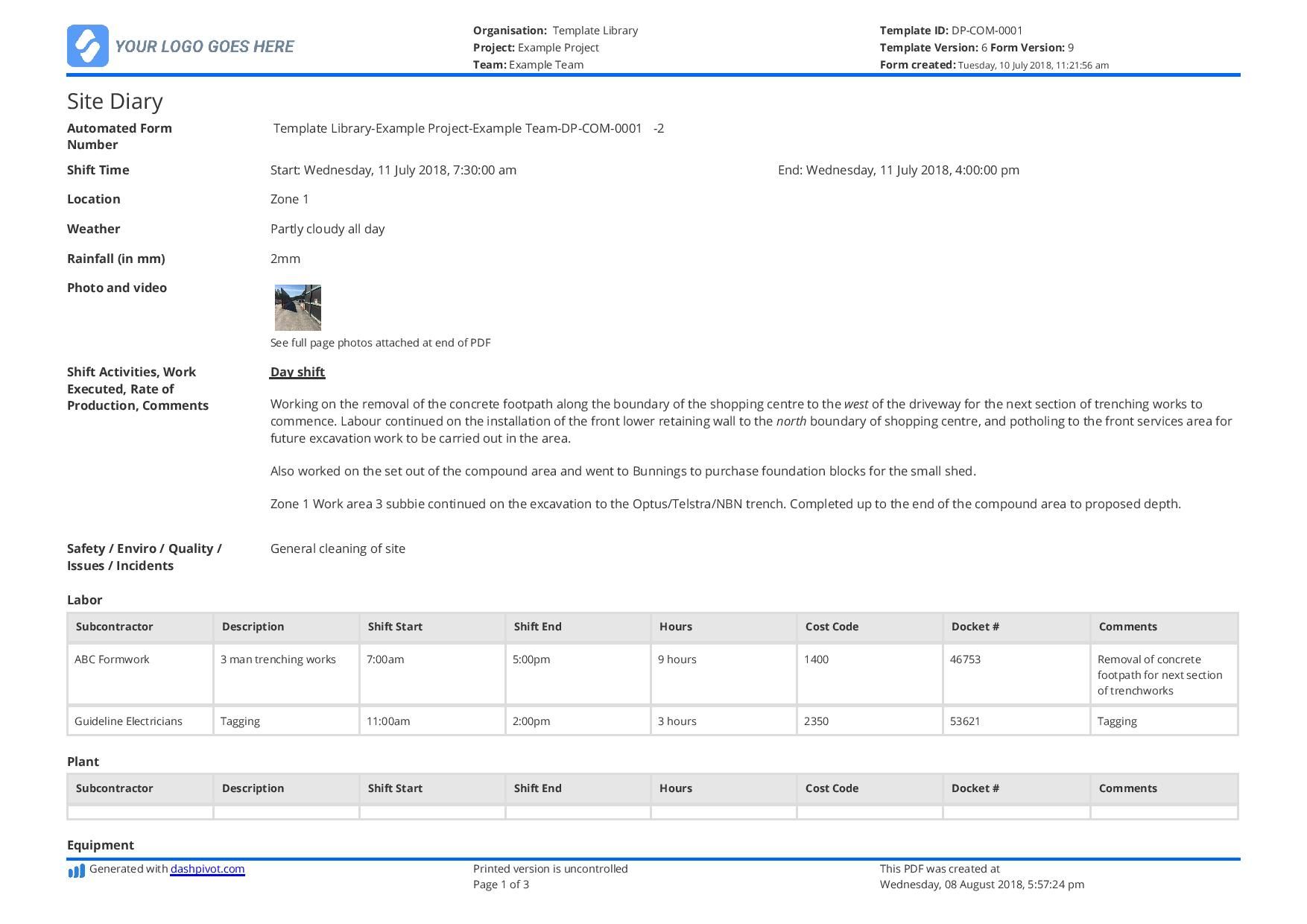Click the paragraph about Optus/Telstra/NBN trench
The width and height of the screenshot is (1307, 924).
(x=726, y=504)
